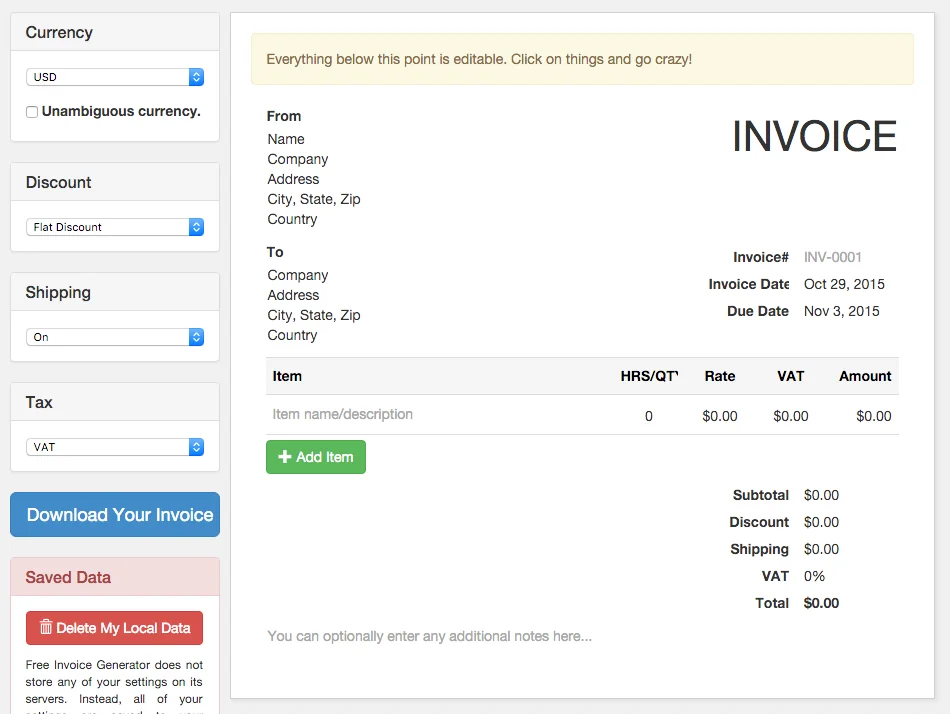Click the From Company line to edit it
950x714 pixels.
tap(297, 159)
